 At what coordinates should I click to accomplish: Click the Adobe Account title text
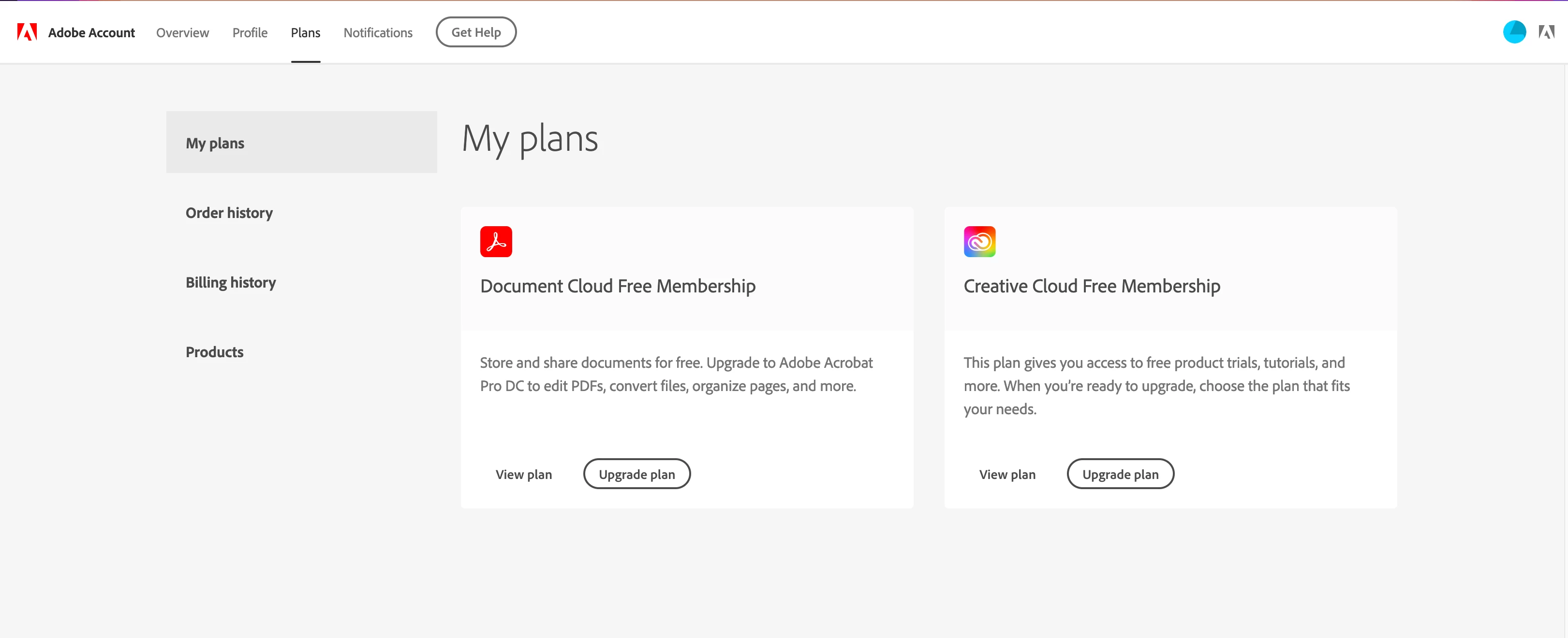point(91,33)
